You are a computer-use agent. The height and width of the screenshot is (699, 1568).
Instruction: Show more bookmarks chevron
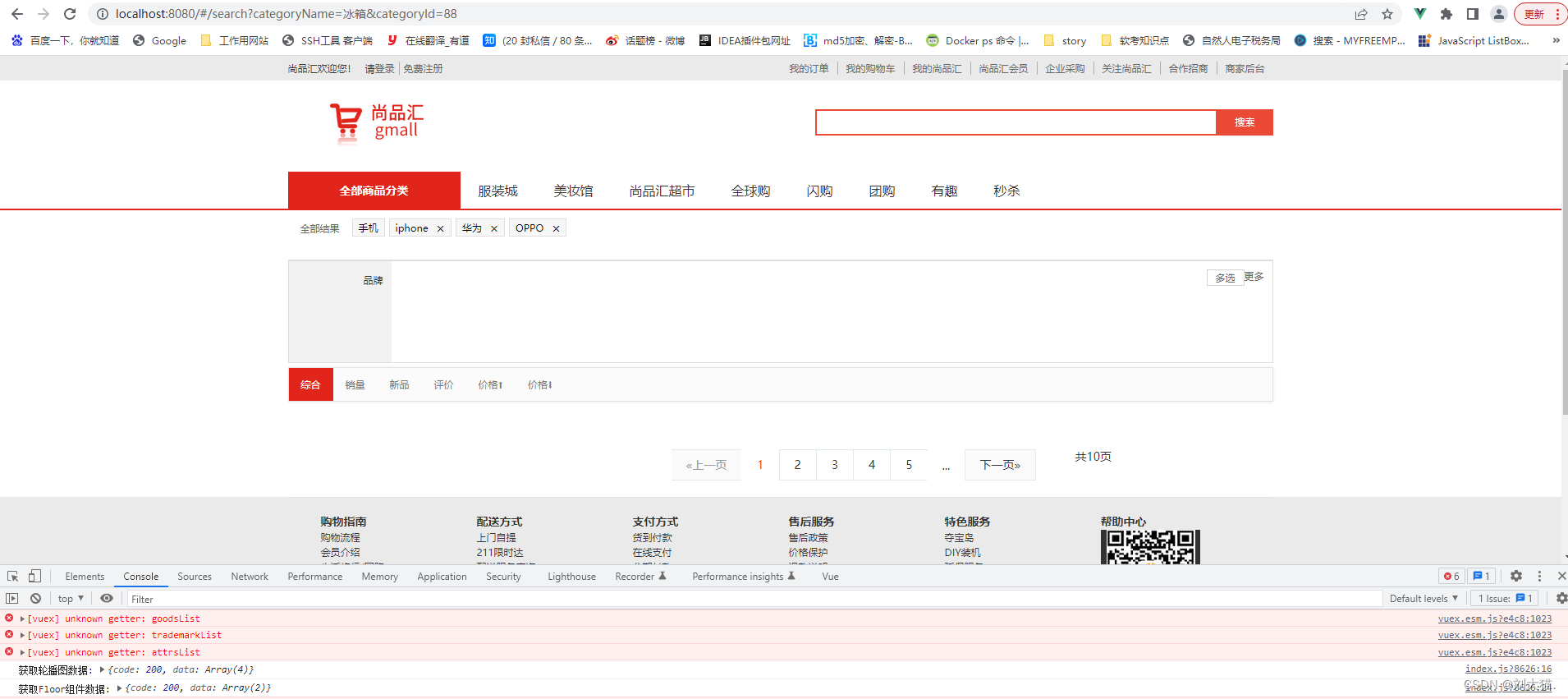tap(1556, 40)
